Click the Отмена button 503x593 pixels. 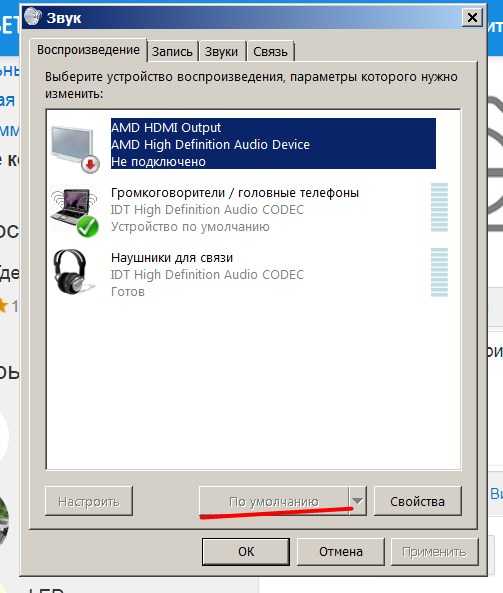(x=340, y=551)
